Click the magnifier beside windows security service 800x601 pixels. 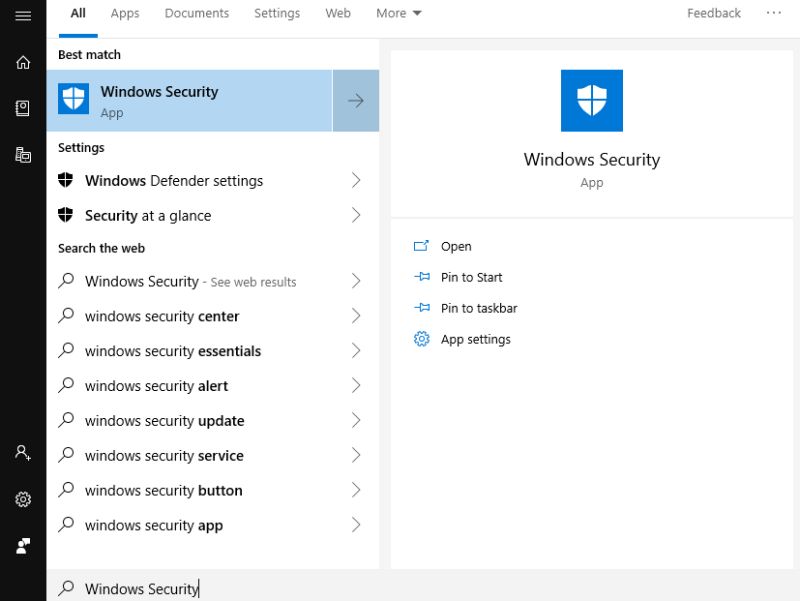(66, 455)
